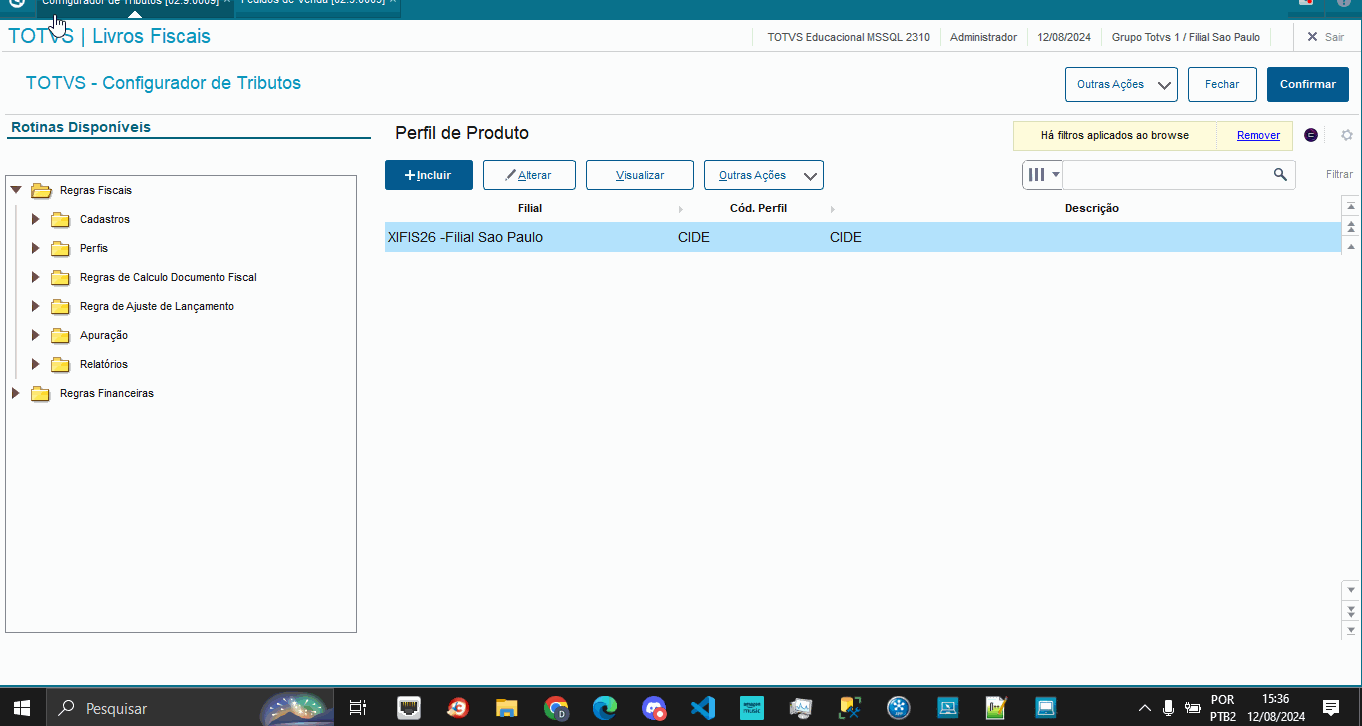Click the Regras Fiscais folder icon
Viewport: 1362px width, 726px height.
coord(41,190)
